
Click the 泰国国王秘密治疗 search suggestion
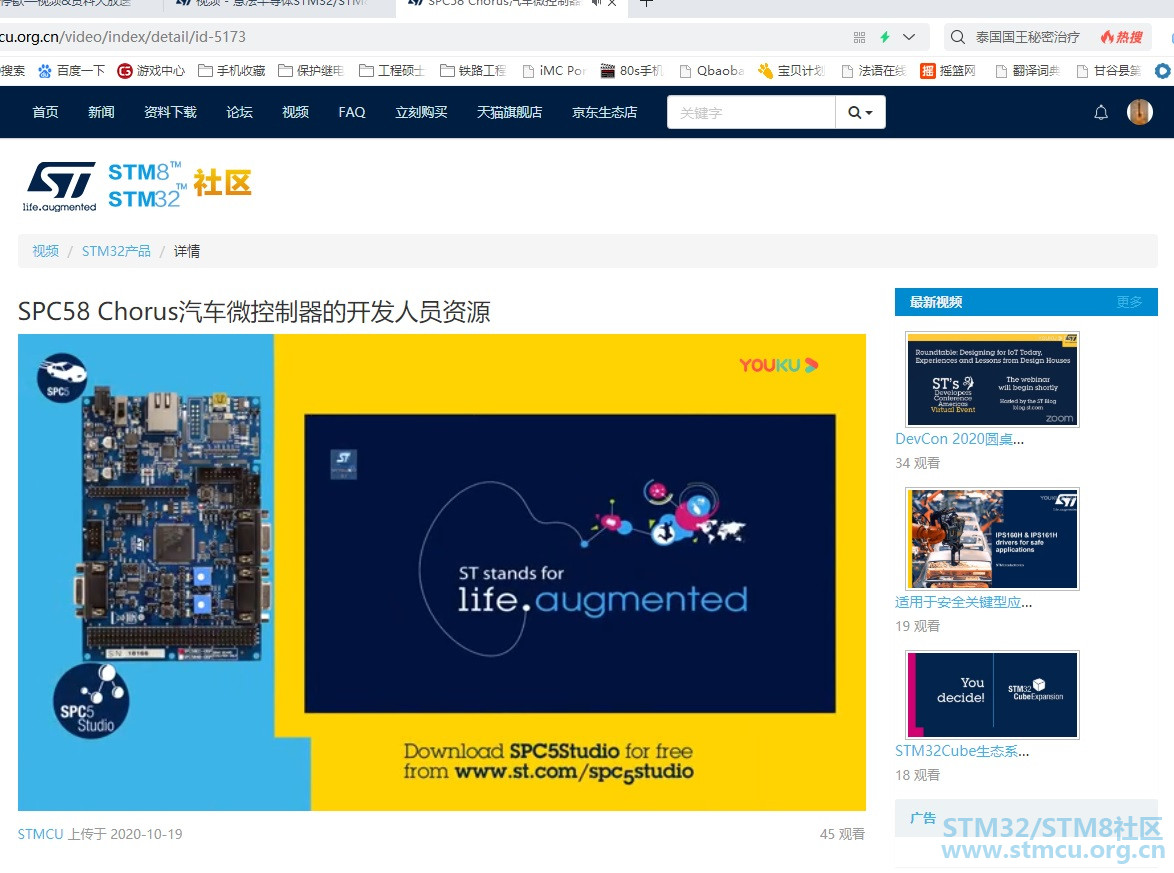pos(1027,37)
